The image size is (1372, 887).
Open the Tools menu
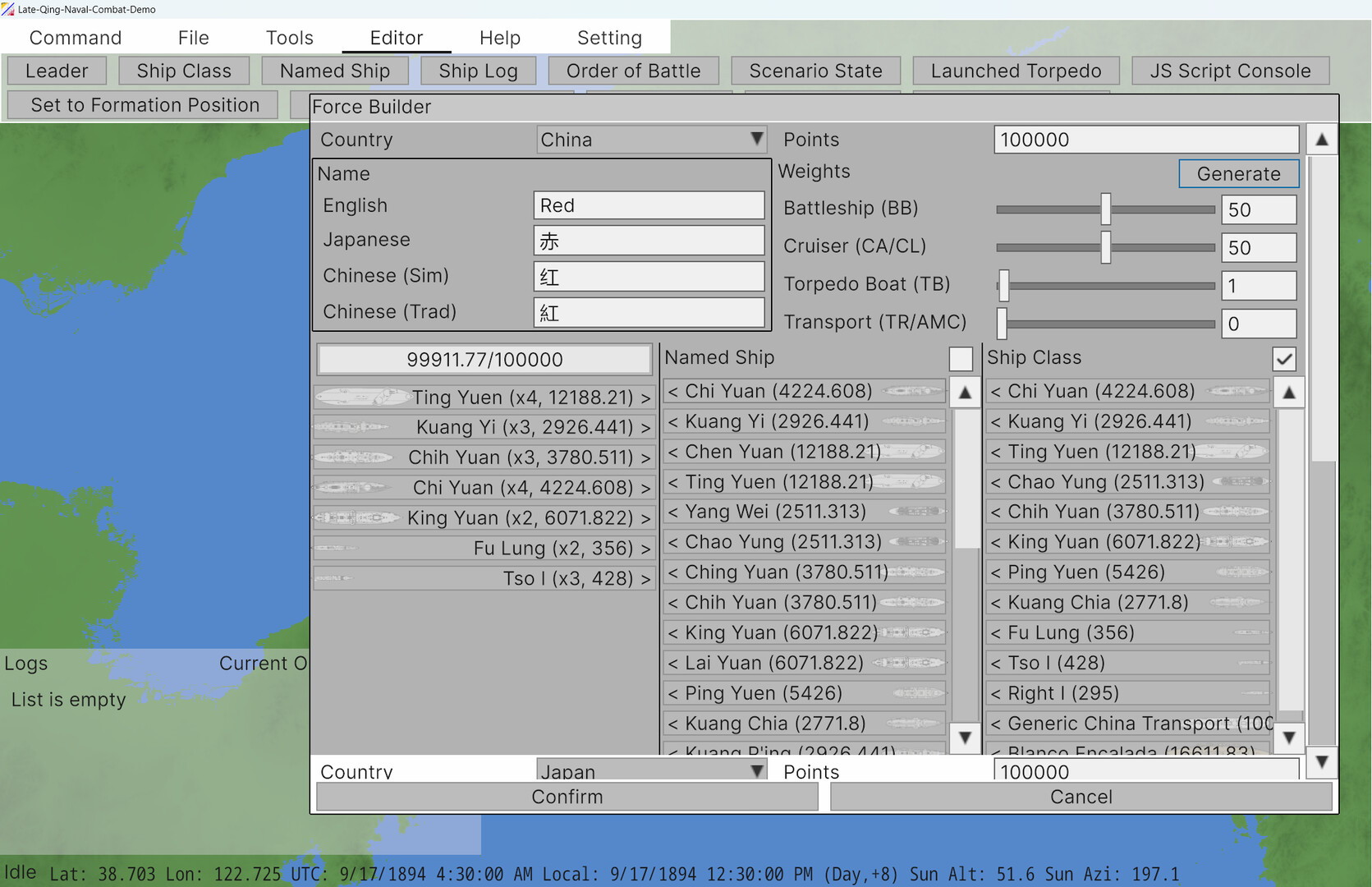[x=289, y=38]
